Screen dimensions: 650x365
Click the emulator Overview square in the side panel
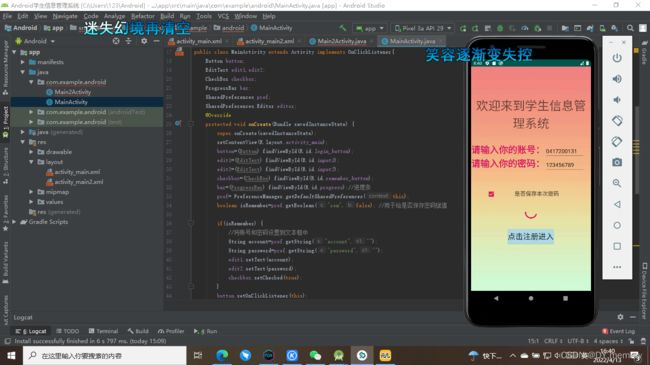click(x=617, y=246)
